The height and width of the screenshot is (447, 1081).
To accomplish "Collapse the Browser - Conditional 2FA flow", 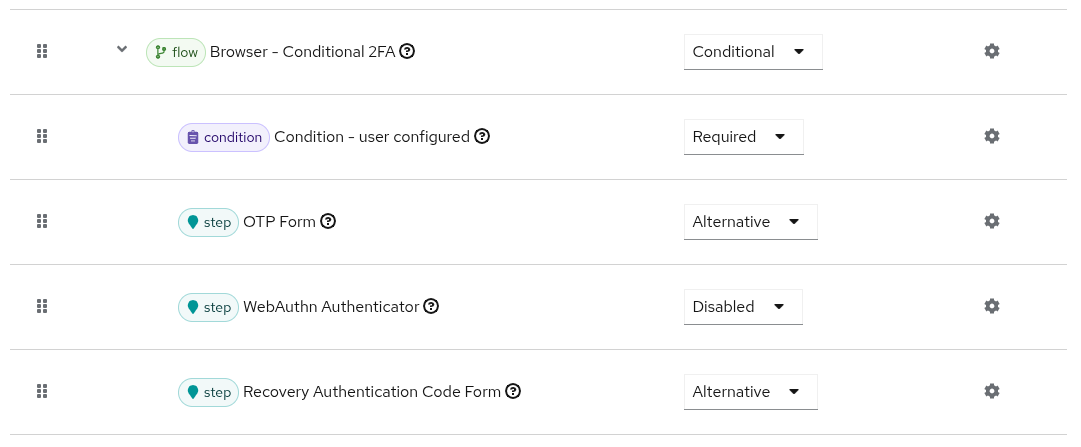I will pyautogui.click(x=122, y=49).
